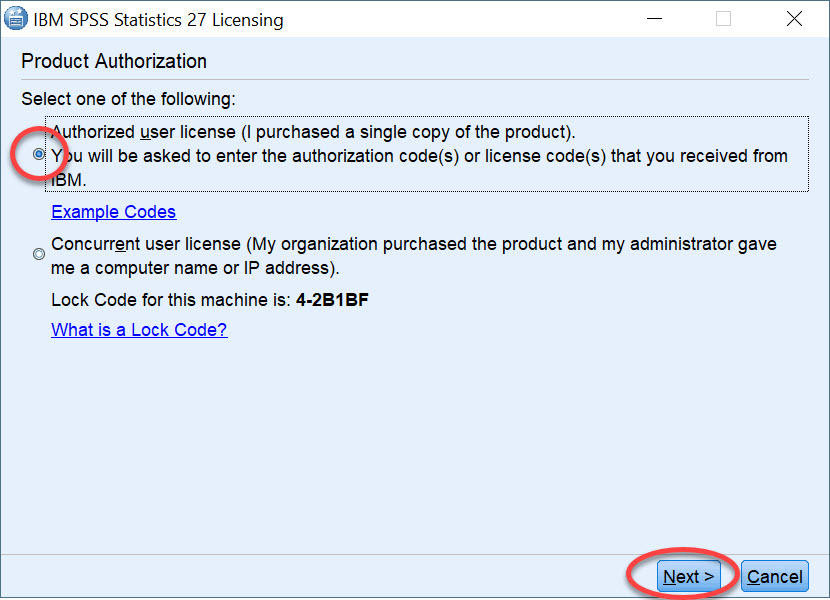Image resolution: width=830 pixels, height=600 pixels.
Task: Click the disabled maximize window icon
Action: click(x=723, y=19)
